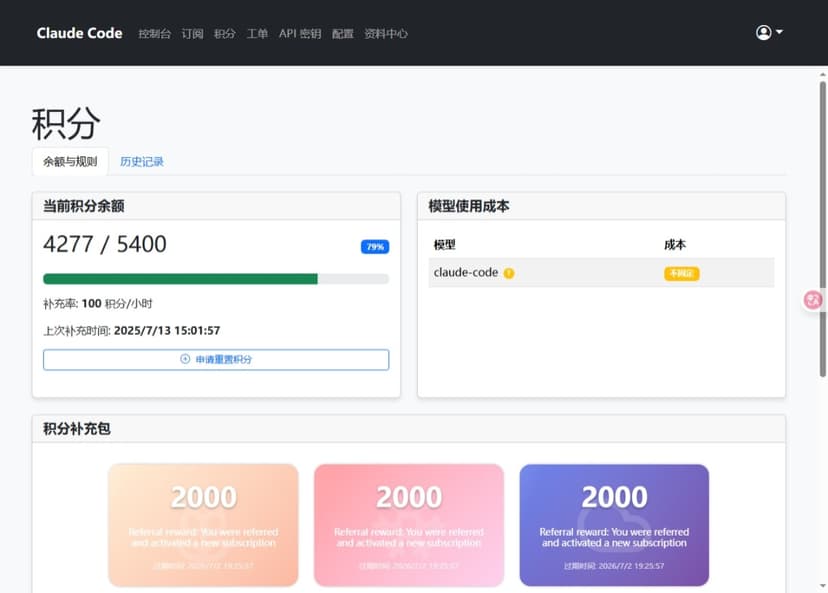Click the plus icon inside reset points button
The width and height of the screenshot is (828, 593).
coord(184,359)
